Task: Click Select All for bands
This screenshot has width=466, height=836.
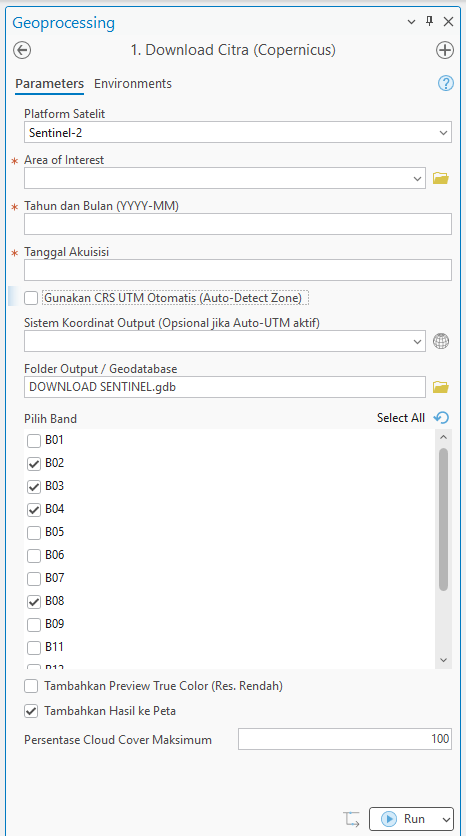Action: tap(401, 417)
